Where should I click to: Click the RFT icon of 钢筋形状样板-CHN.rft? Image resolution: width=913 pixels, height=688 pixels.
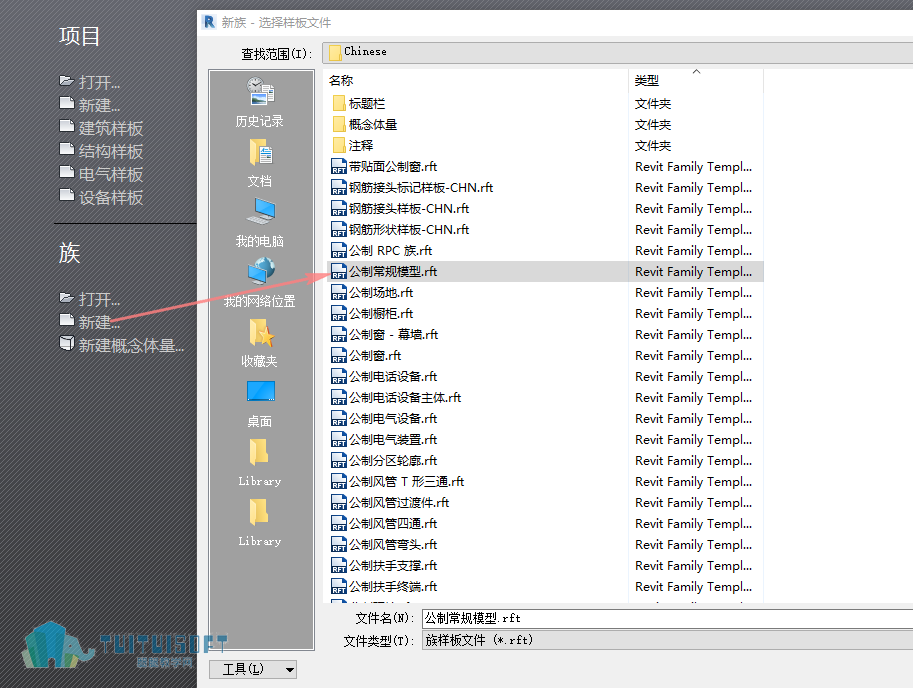pyautogui.click(x=339, y=229)
